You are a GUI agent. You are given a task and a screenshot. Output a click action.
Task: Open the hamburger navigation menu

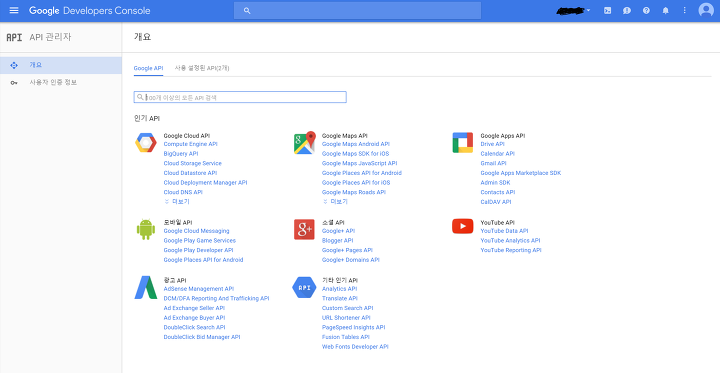(14, 10)
